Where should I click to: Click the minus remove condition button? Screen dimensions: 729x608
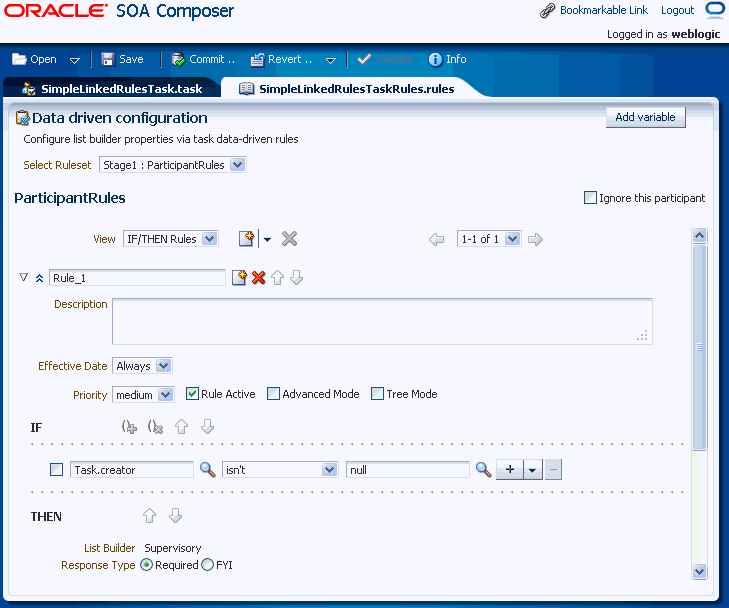click(553, 469)
